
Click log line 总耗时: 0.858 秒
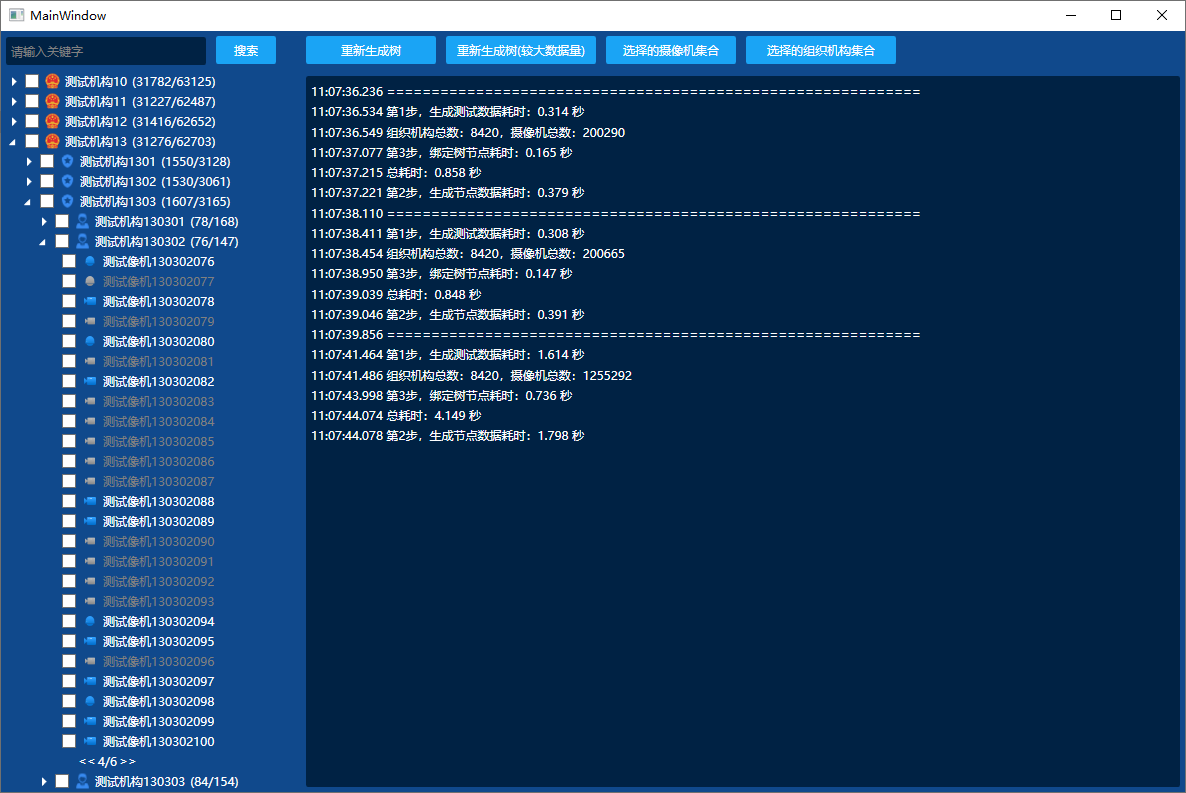coord(396,173)
